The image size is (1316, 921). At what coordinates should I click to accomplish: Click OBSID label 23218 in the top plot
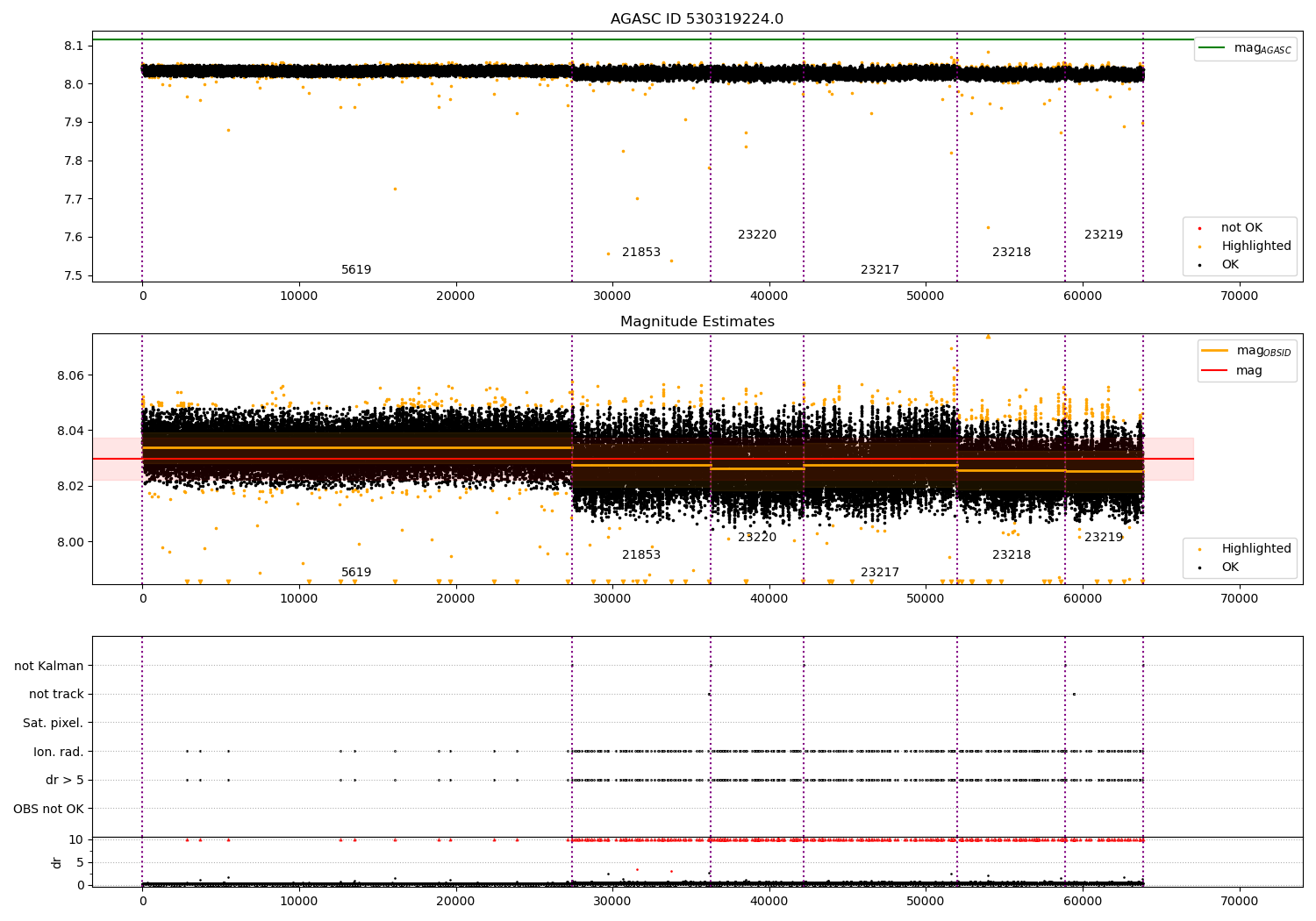point(1012,253)
